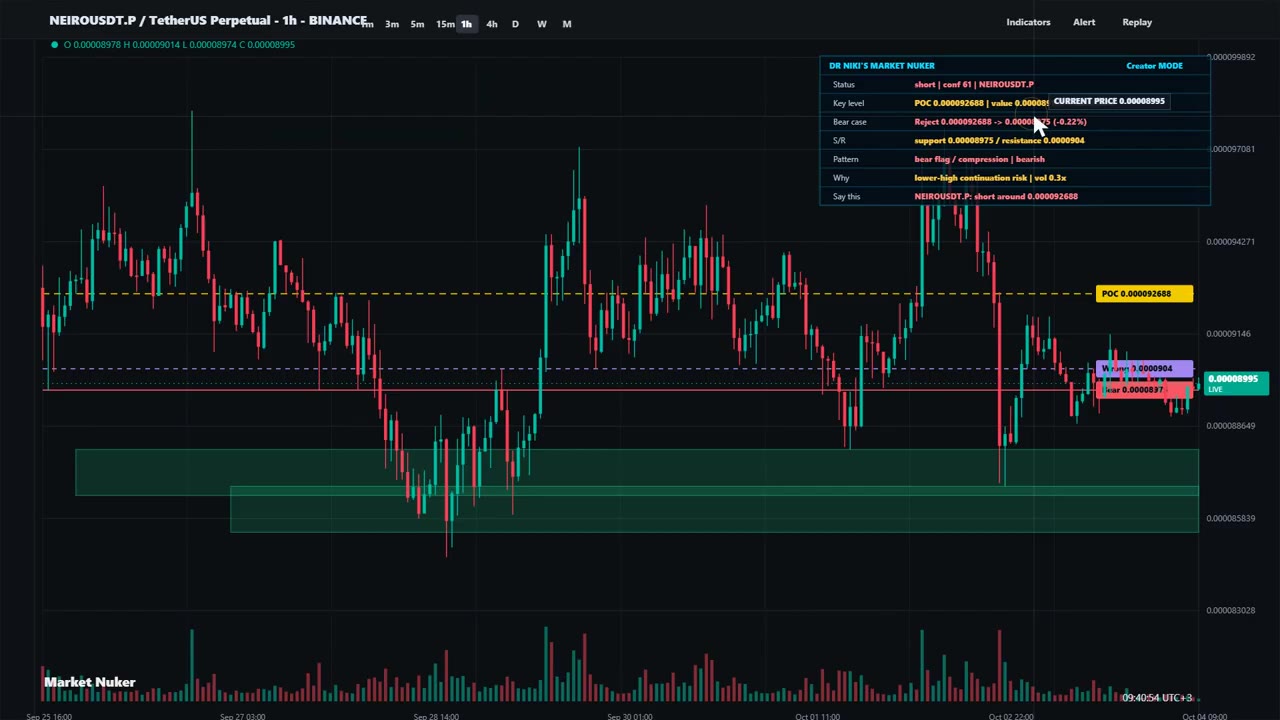Screen dimensions: 1280x720
Task: Click the 09:40:54 UTC+3 clock
Action: pos(1157,698)
